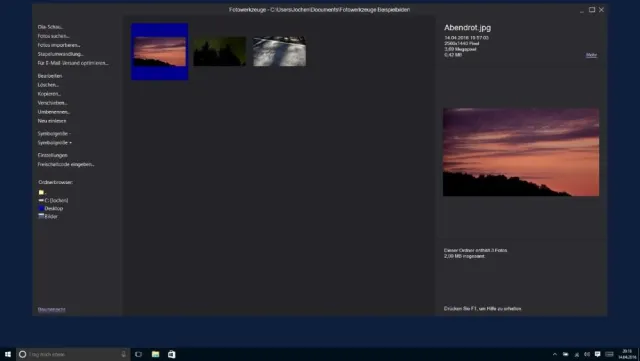Open the C: (Jochen) drive
Screen dimensions: 640x361
pos(53,200)
